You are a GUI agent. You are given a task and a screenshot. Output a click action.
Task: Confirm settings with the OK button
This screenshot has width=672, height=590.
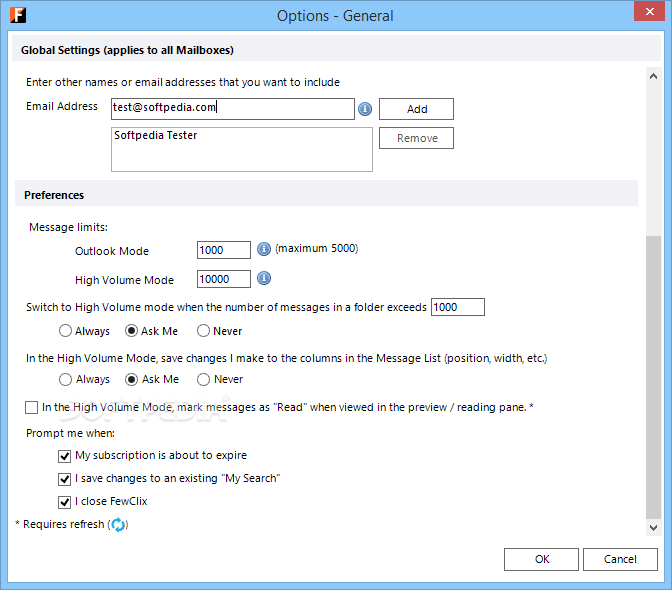541,559
